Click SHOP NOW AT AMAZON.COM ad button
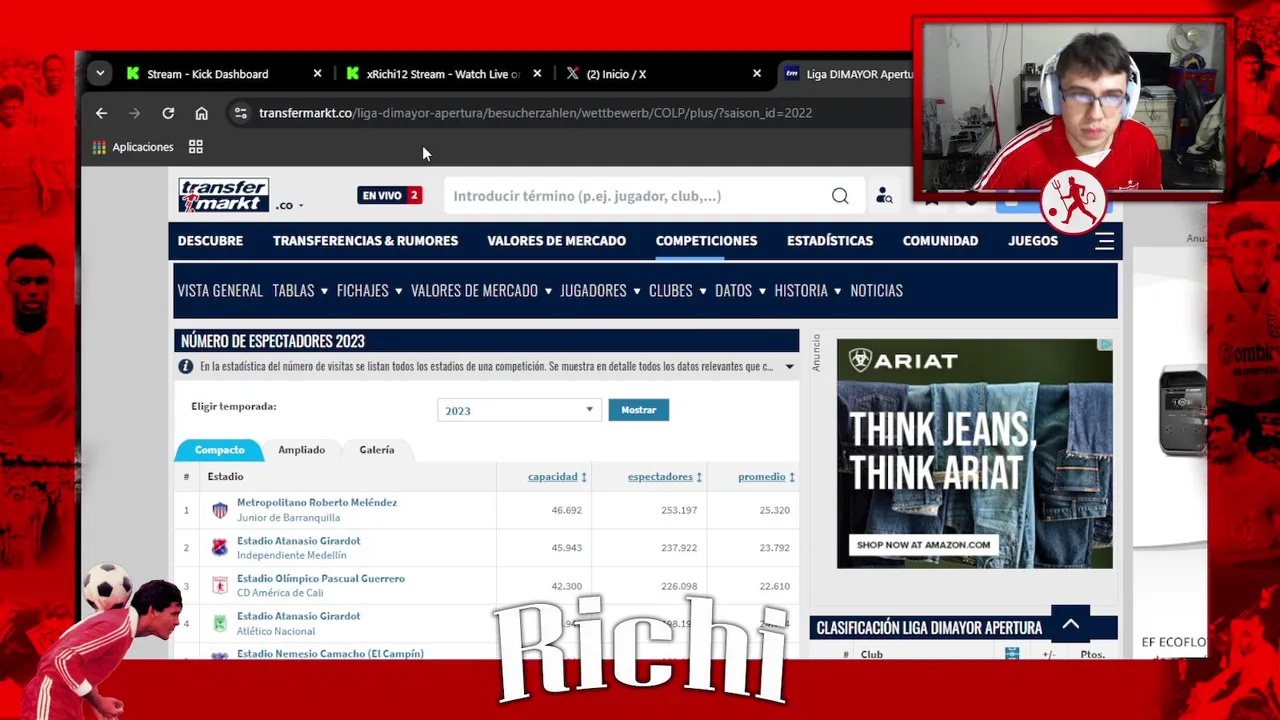Image resolution: width=1280 pixels, height=720 pixels. tap(923, 545)
